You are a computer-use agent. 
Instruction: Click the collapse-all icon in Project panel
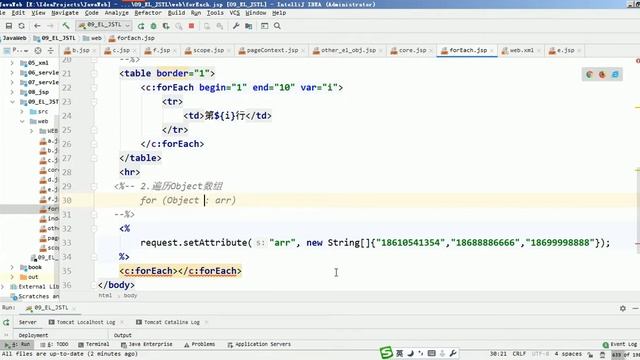pos(51,51)
